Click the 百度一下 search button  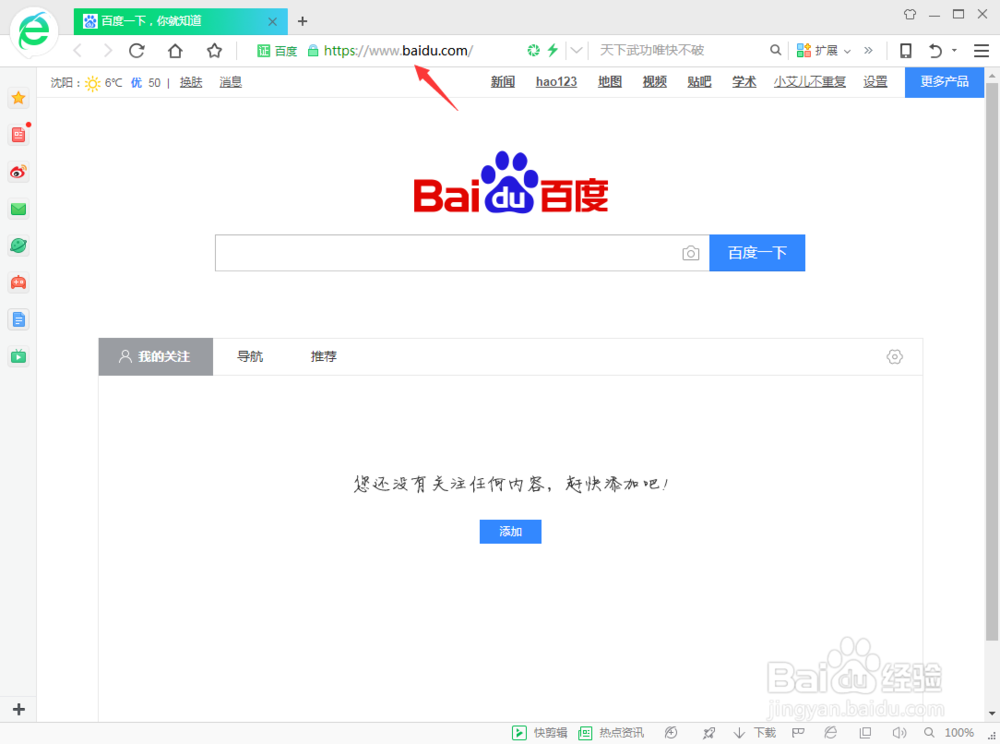(x=757, y=252)
